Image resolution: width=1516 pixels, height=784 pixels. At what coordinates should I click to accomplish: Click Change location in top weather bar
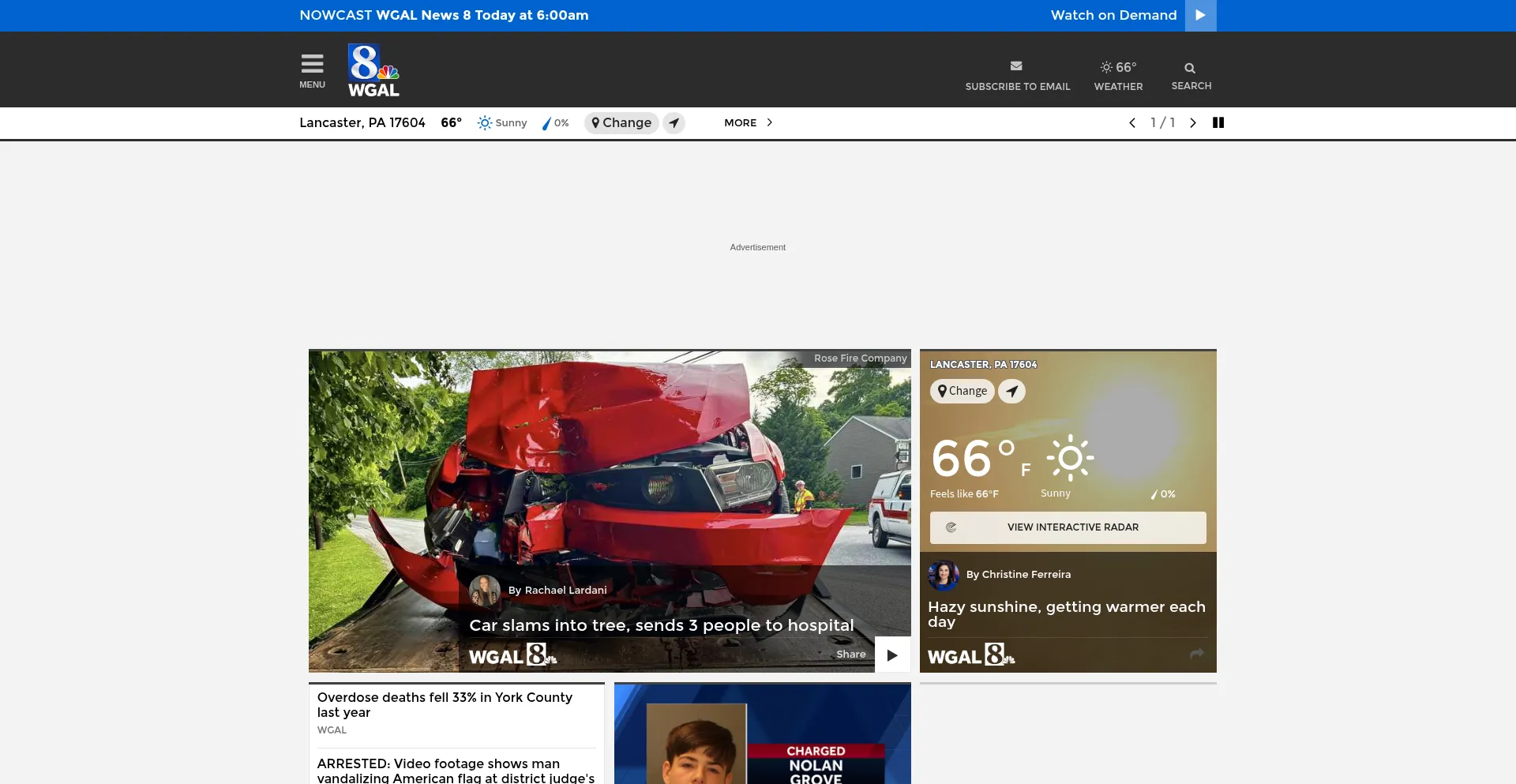(621, 123)
